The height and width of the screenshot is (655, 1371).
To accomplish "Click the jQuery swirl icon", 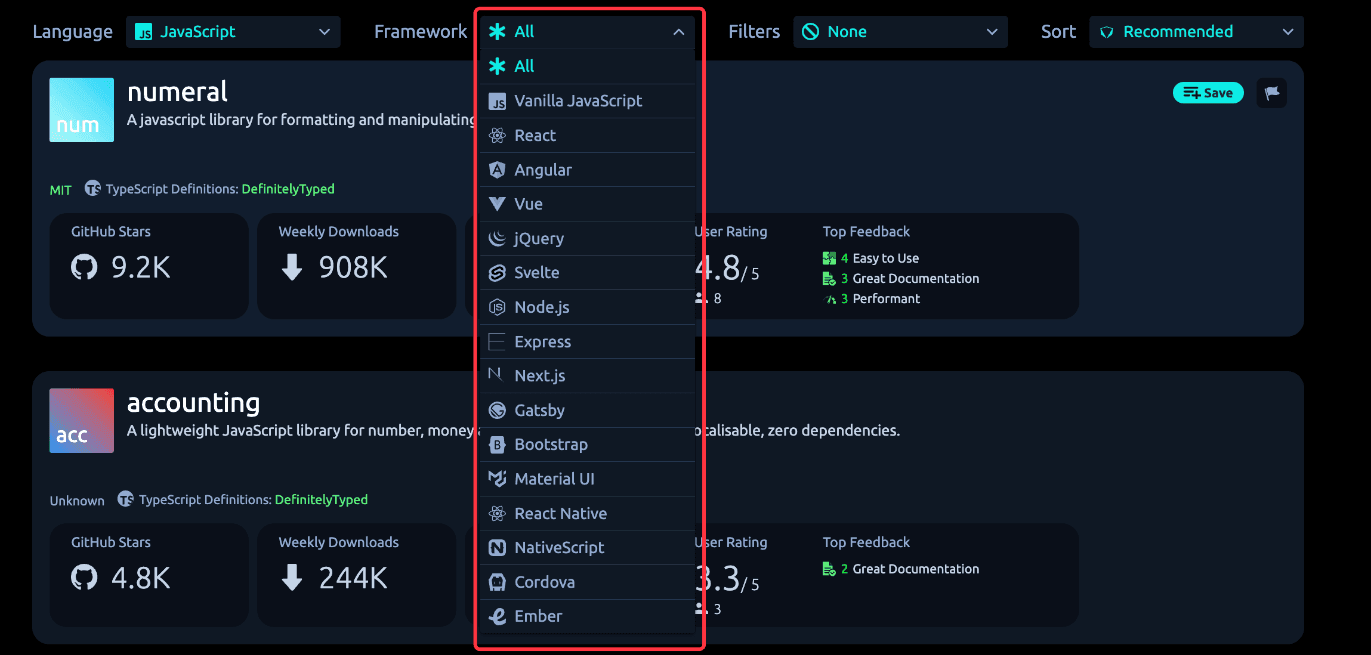I will (497, 238).
